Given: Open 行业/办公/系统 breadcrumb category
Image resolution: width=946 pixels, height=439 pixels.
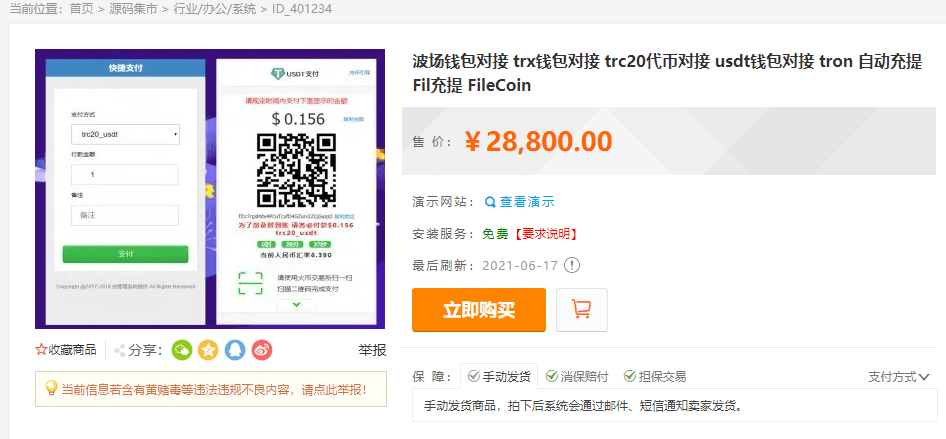Looking at the screenshot, I should click(x=214, y=9).
